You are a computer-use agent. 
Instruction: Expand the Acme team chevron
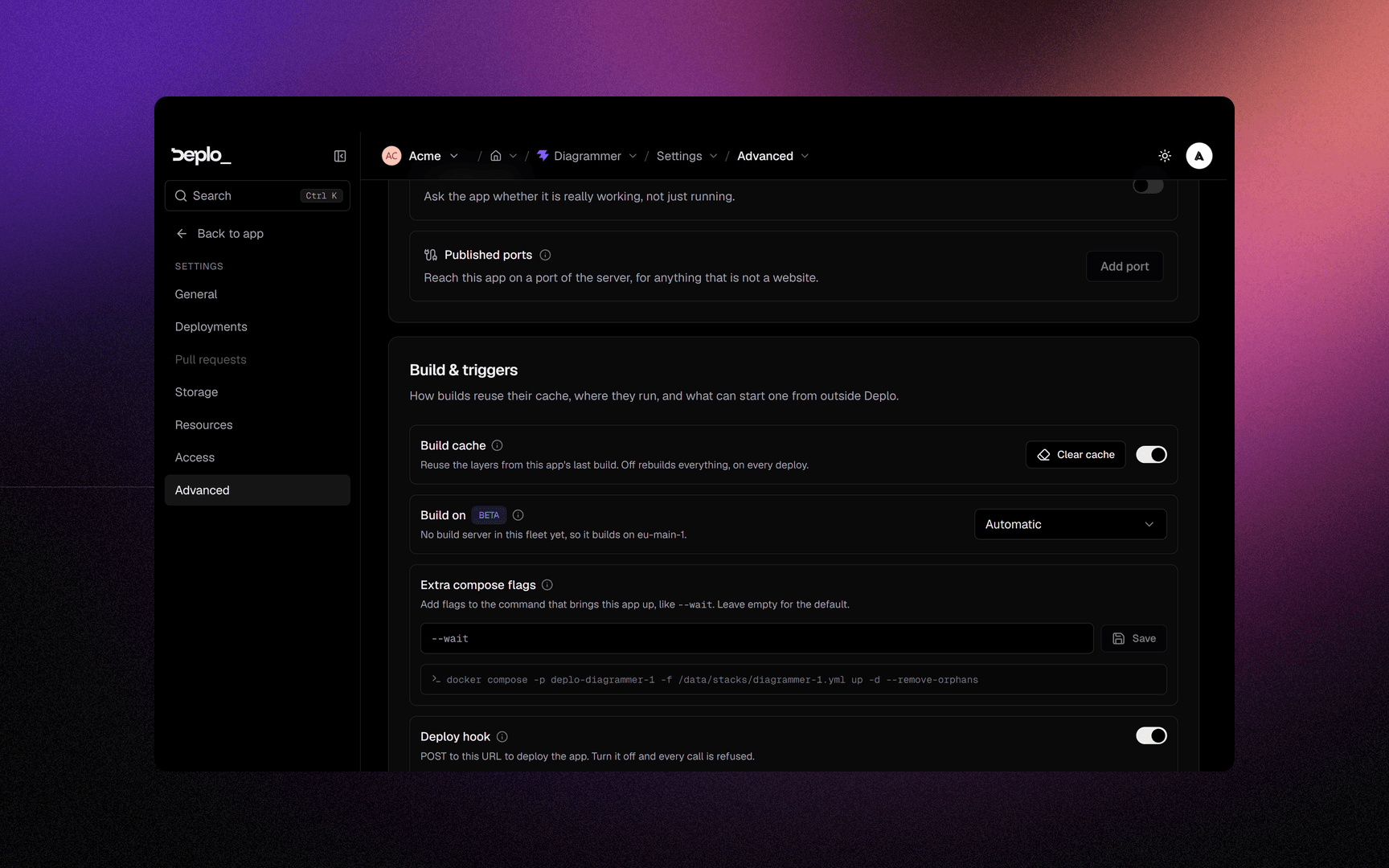coord(454,156)
